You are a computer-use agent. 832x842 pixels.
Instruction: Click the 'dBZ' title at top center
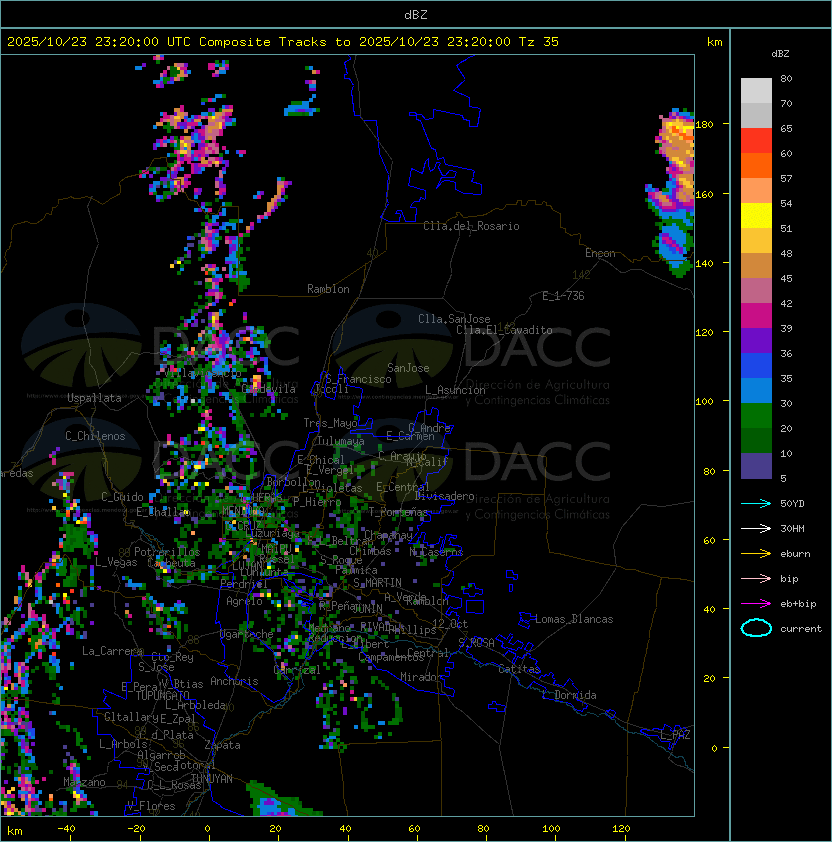pos(416,14)
